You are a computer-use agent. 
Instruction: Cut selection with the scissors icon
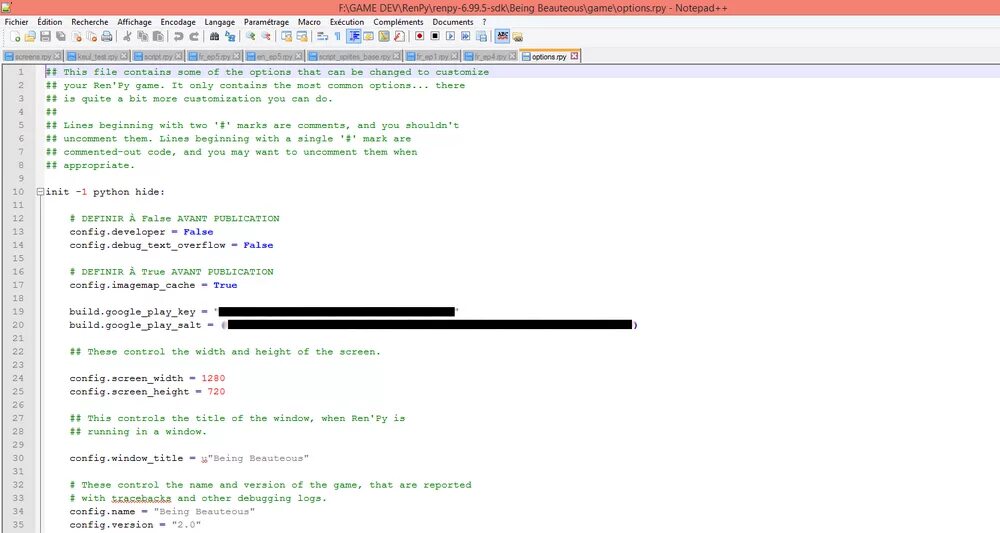(x=127, y=36)
